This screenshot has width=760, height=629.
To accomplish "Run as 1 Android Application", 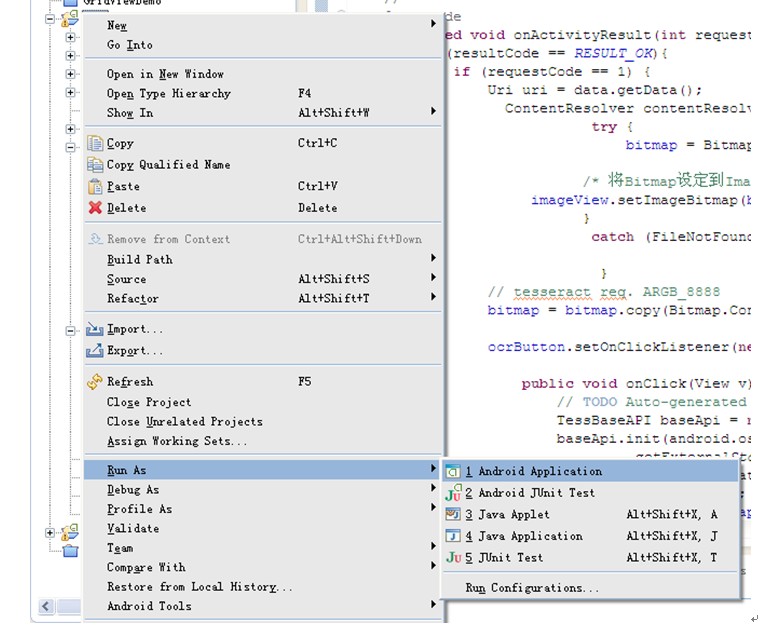I will (x=591, y=471).
